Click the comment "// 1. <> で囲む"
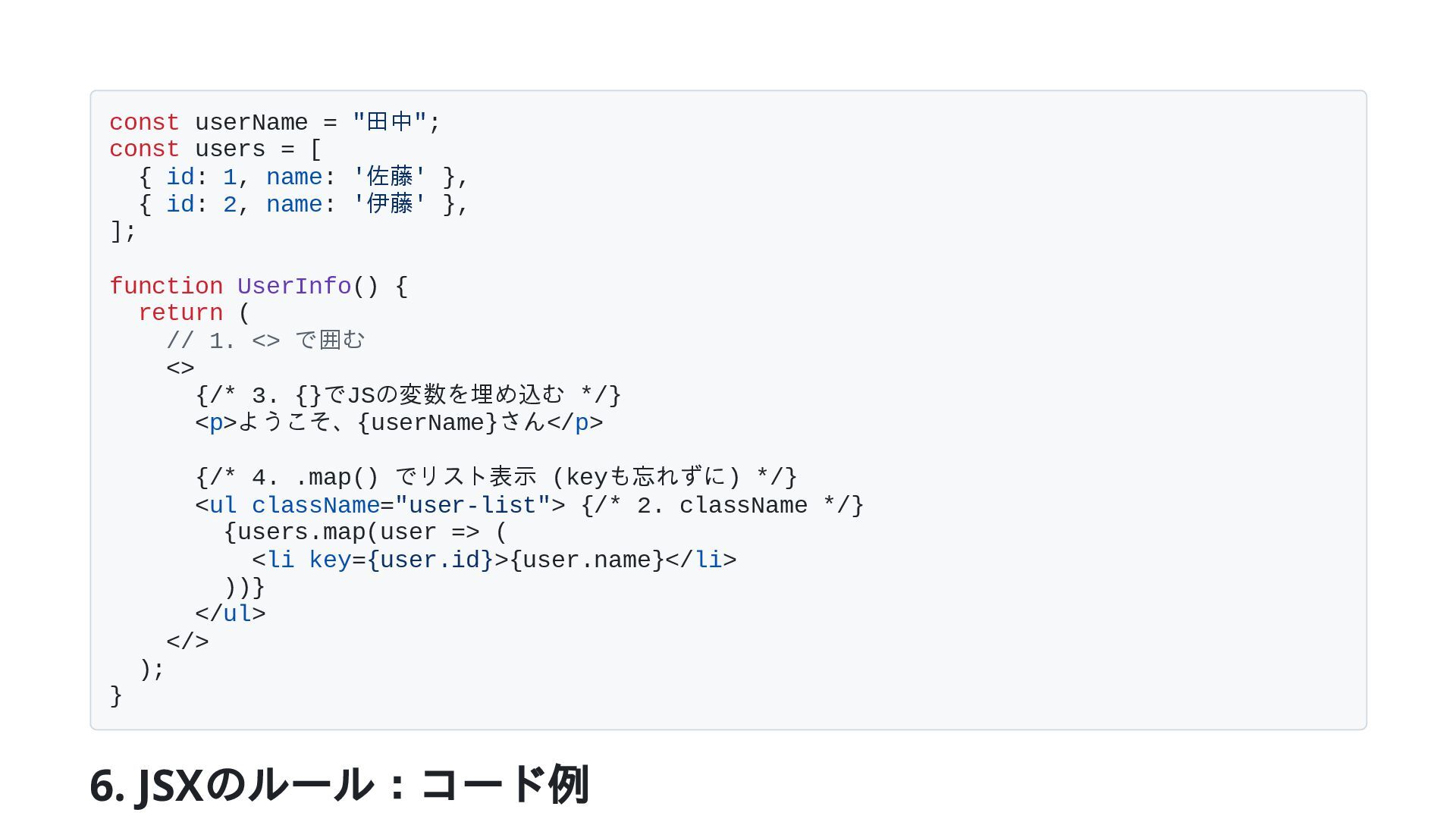 pyautogui.click(x=265, y=340)
